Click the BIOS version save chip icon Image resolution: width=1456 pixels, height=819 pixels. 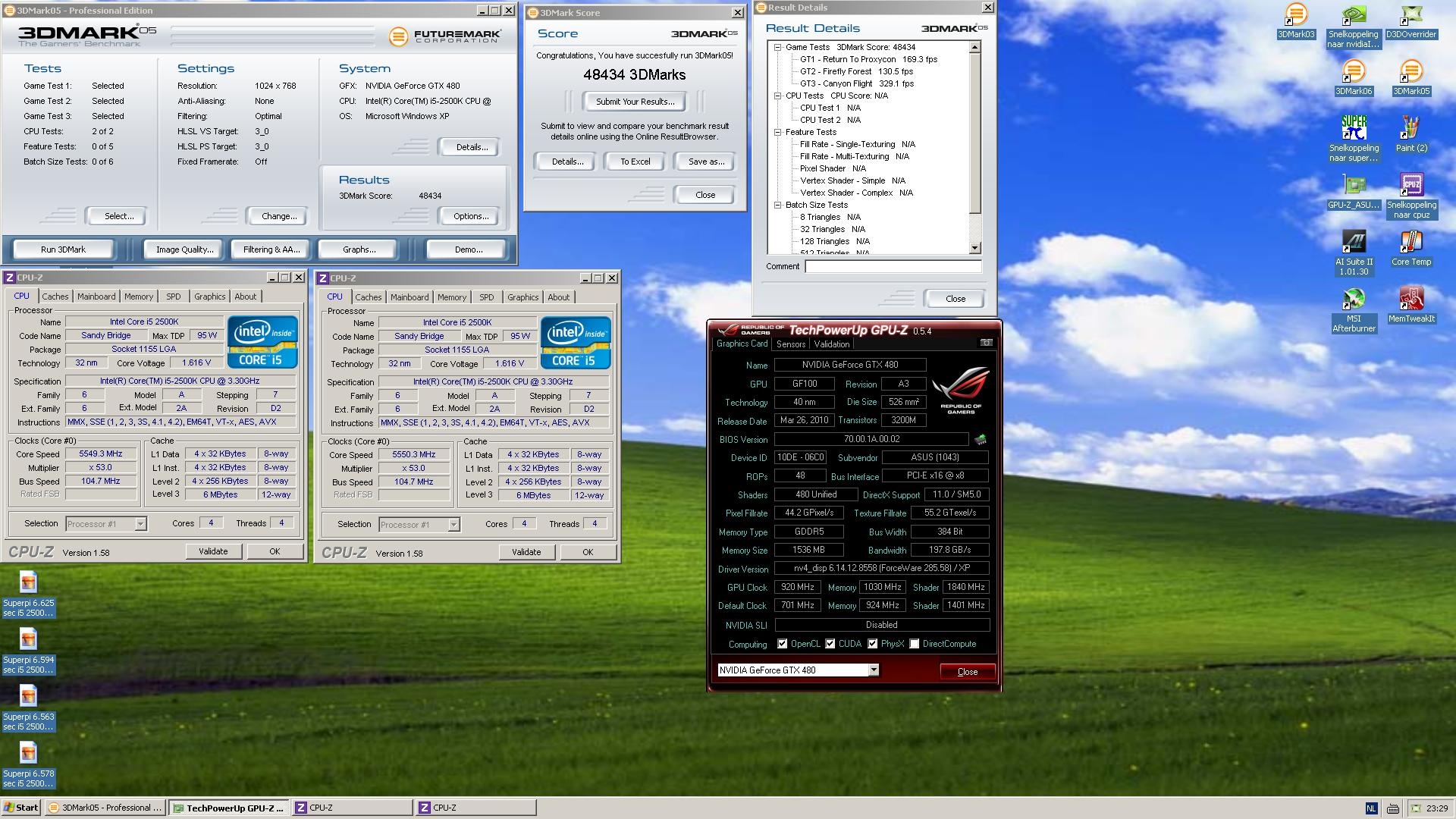pos(980,439)
